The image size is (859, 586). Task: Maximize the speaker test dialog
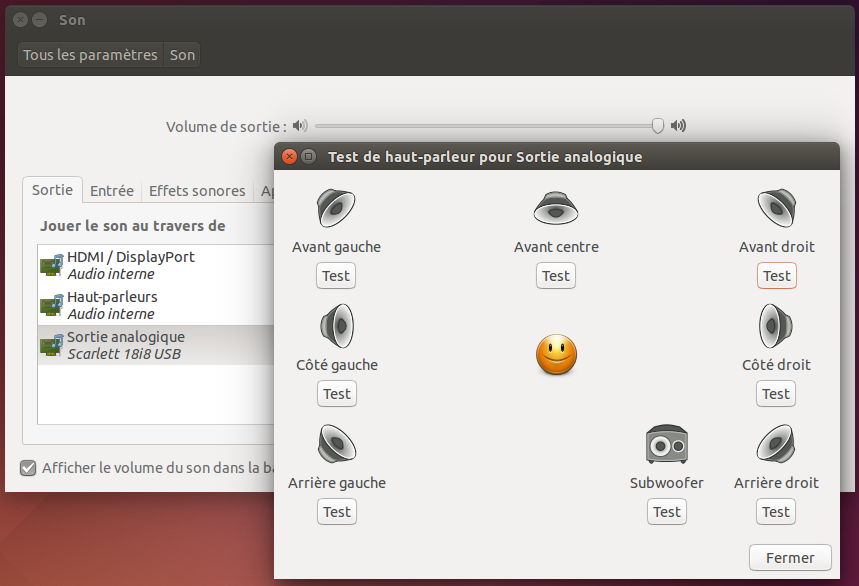click(309, 157)
